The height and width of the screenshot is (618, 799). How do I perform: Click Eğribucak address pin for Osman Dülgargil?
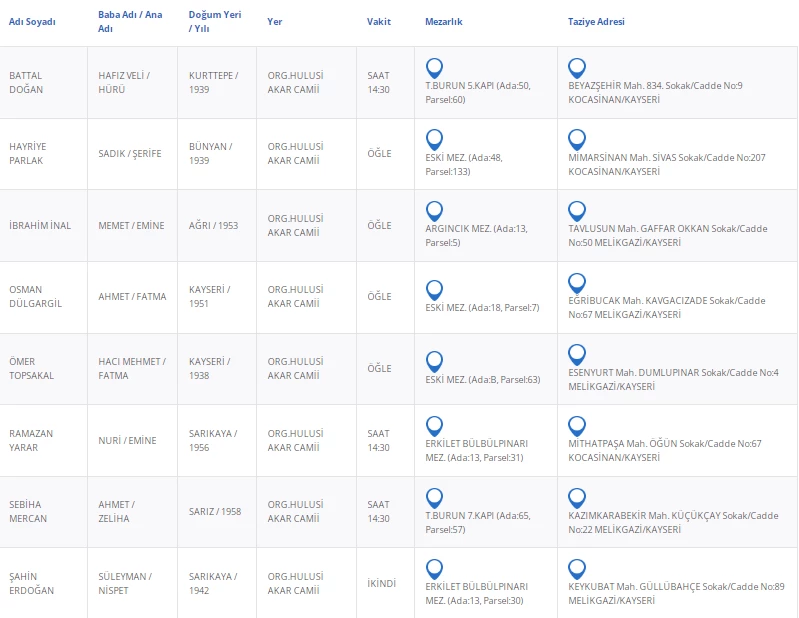tap(576, 283)
